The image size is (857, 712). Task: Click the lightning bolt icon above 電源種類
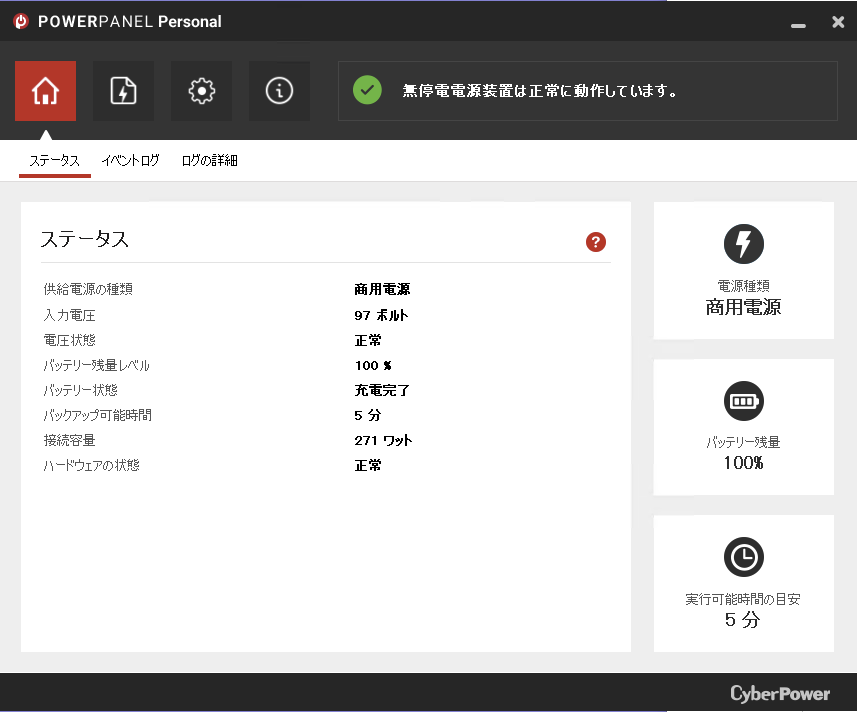click(743, 244)
